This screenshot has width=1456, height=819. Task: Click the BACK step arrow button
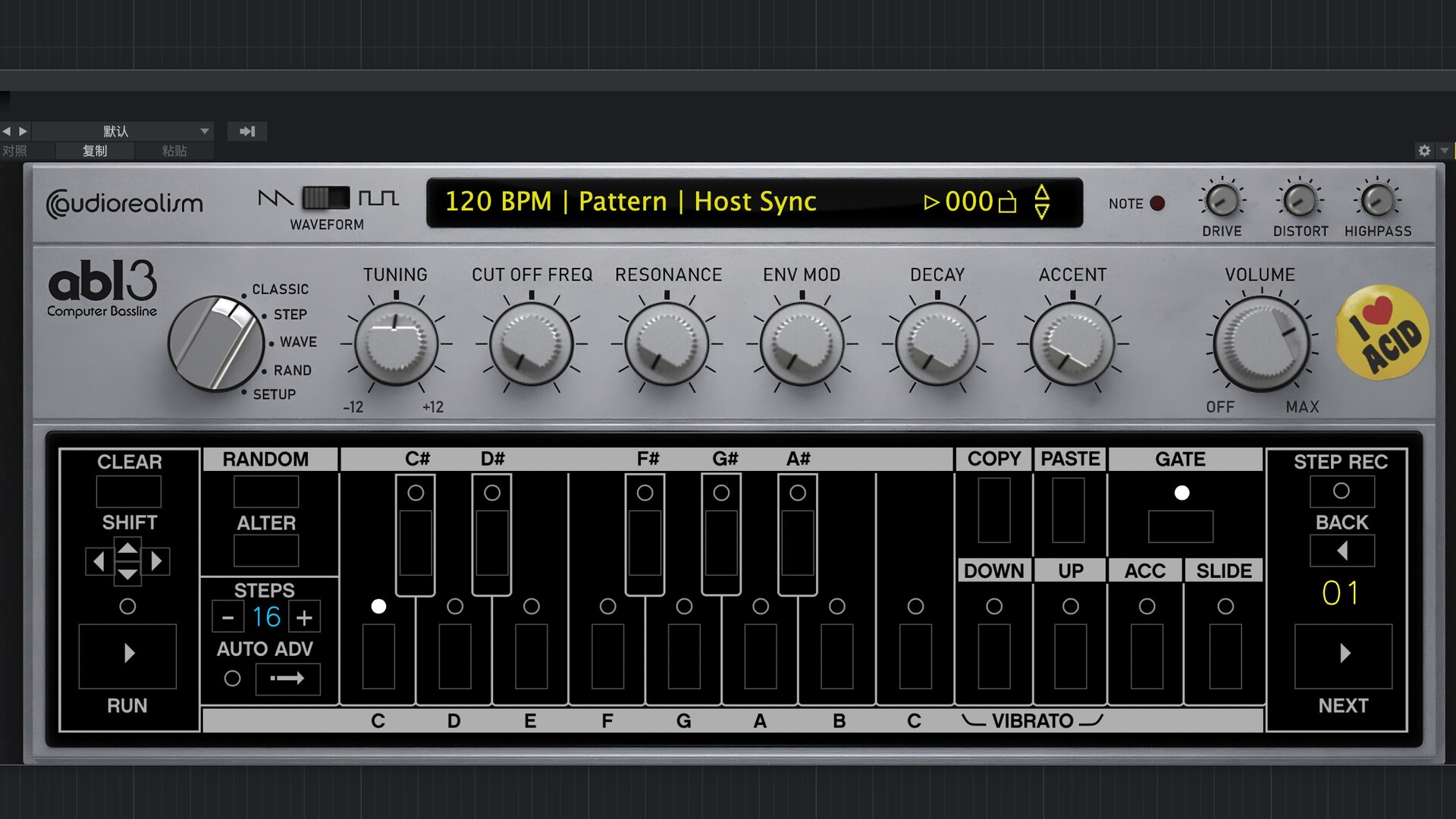pyautogui.click(x=1341, y=551)
